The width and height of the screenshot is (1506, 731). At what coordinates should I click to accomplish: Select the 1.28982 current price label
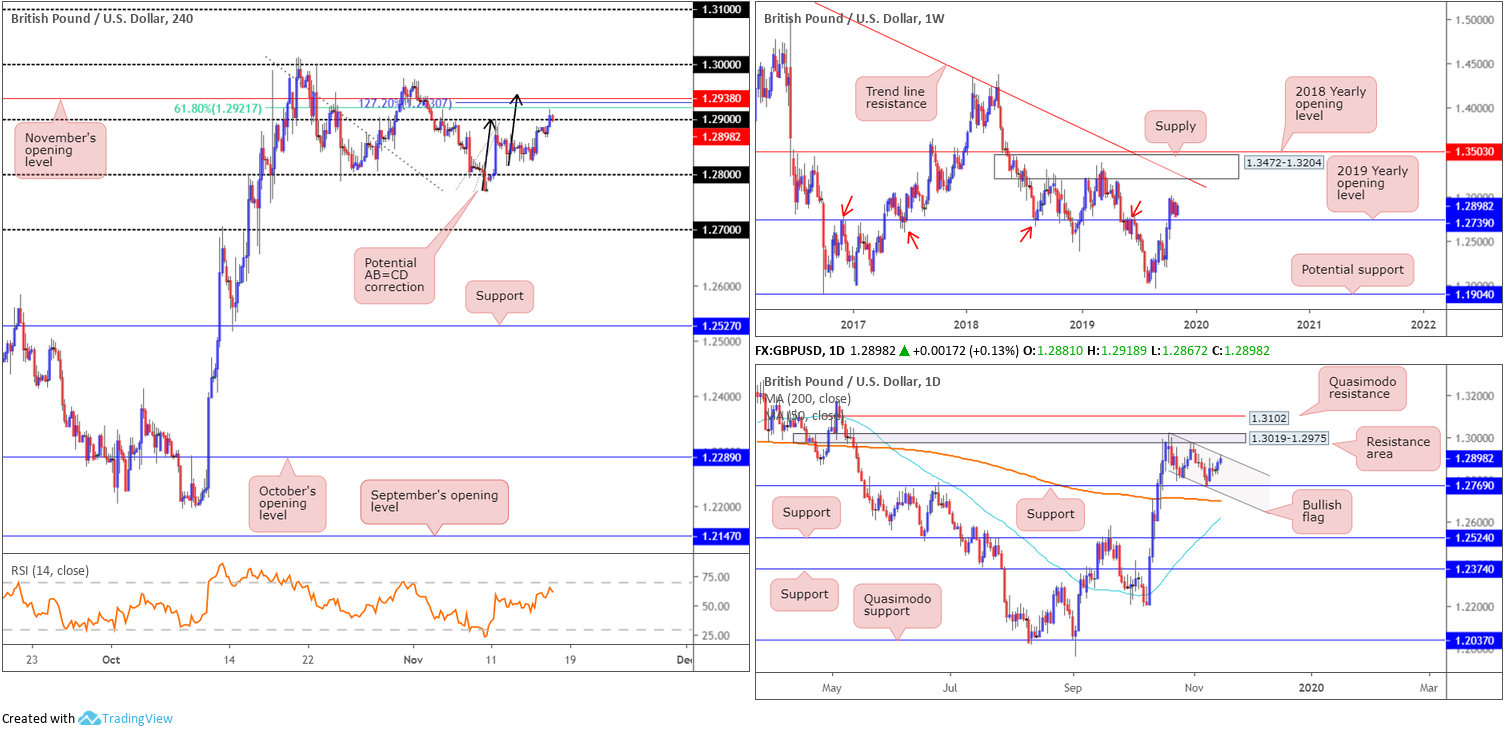(x=721, y=136)
